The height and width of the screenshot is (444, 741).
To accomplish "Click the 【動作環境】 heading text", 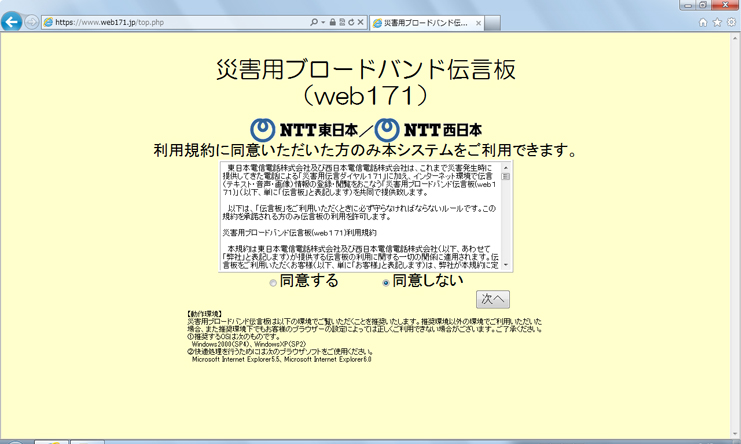I will tap(204, 314).
